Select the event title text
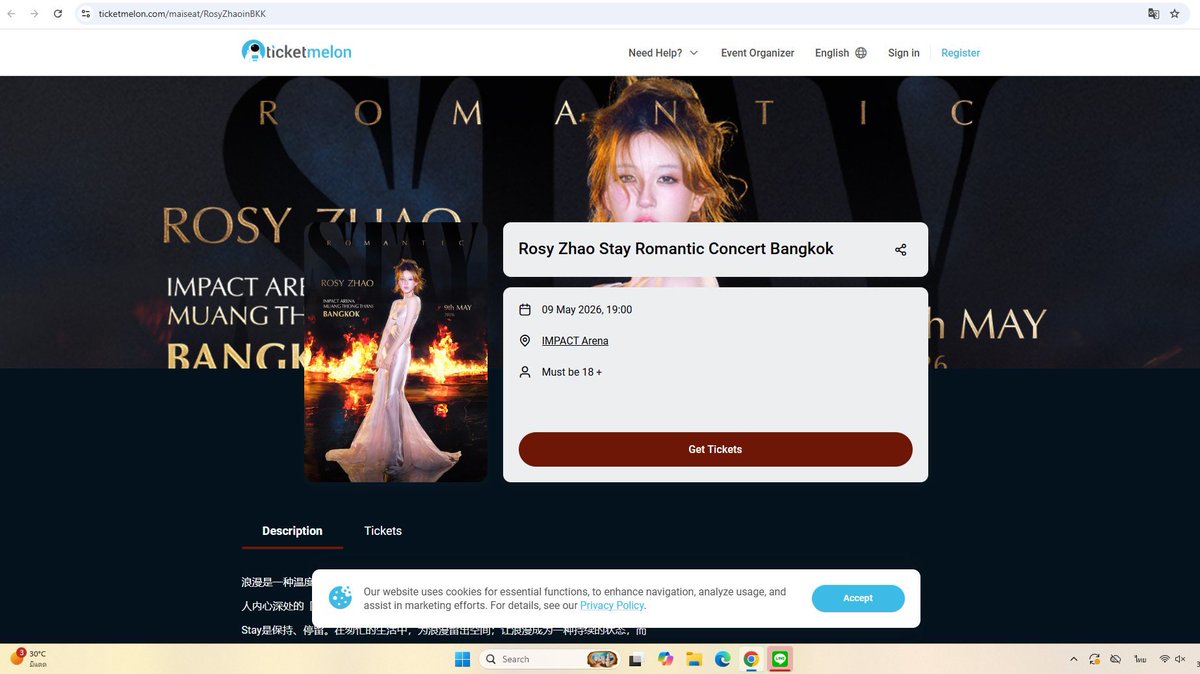Viewport: 1200px width, 674px height. pyautogui.click(x=676, y=249)
